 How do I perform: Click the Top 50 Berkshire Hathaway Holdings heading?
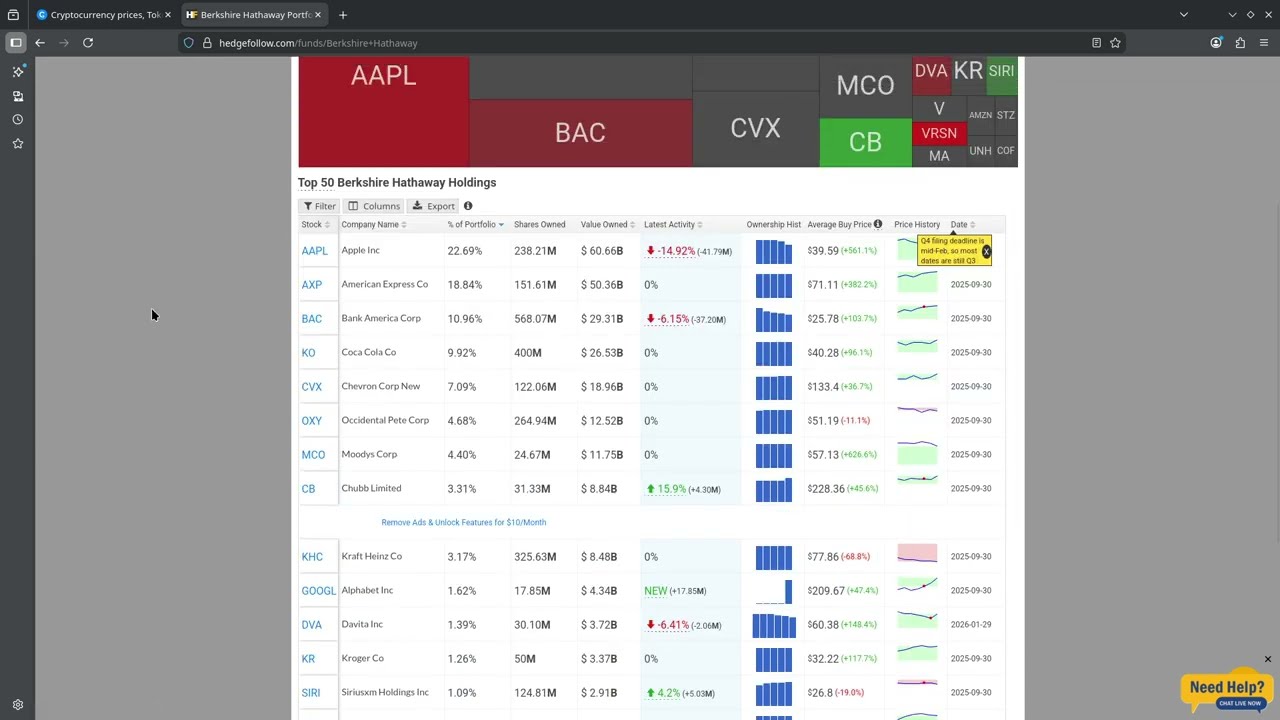(x=397, y=183)
